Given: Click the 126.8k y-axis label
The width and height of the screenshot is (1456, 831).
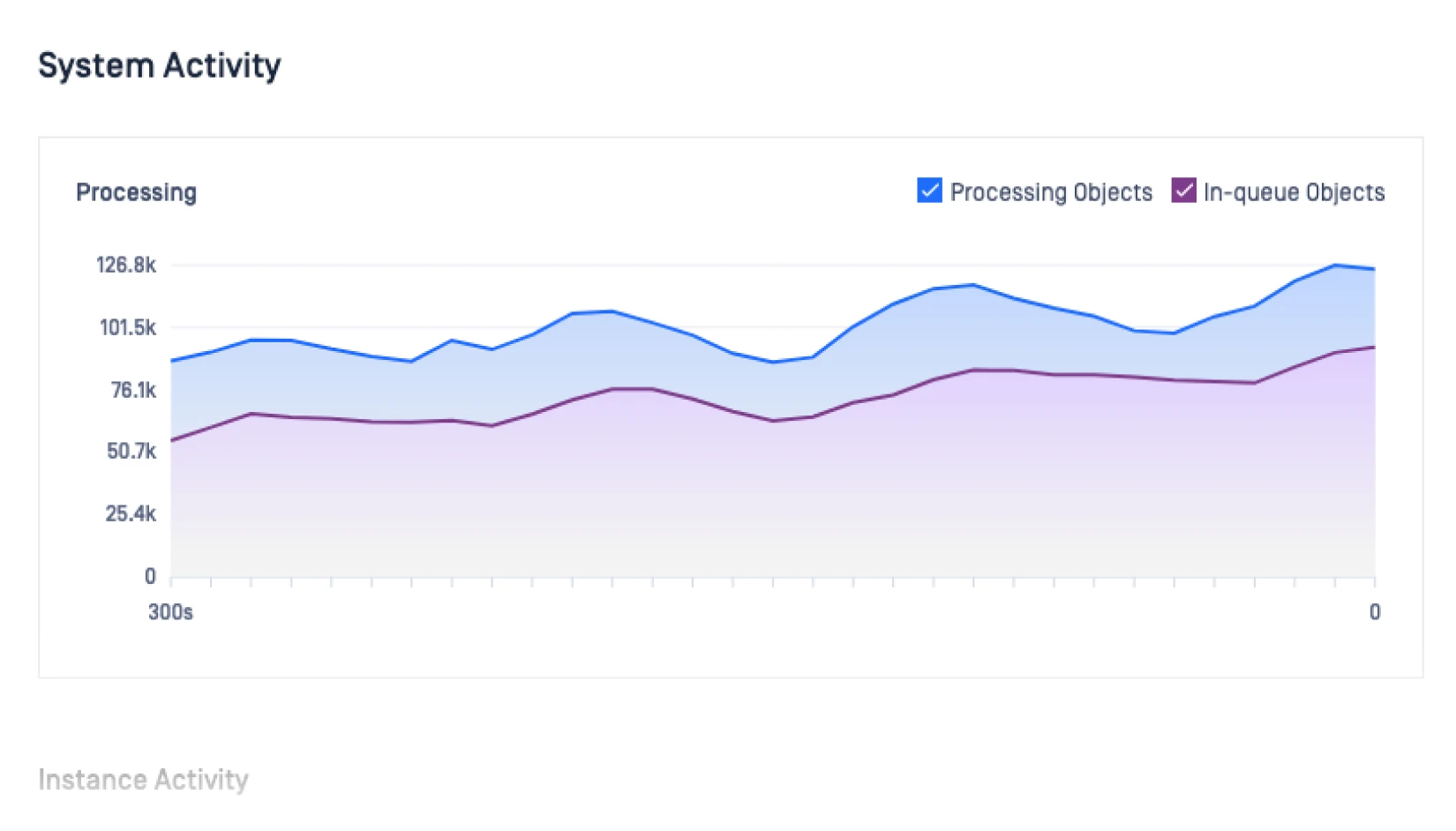Looking at the screenshot, I should tap(126, 265).
